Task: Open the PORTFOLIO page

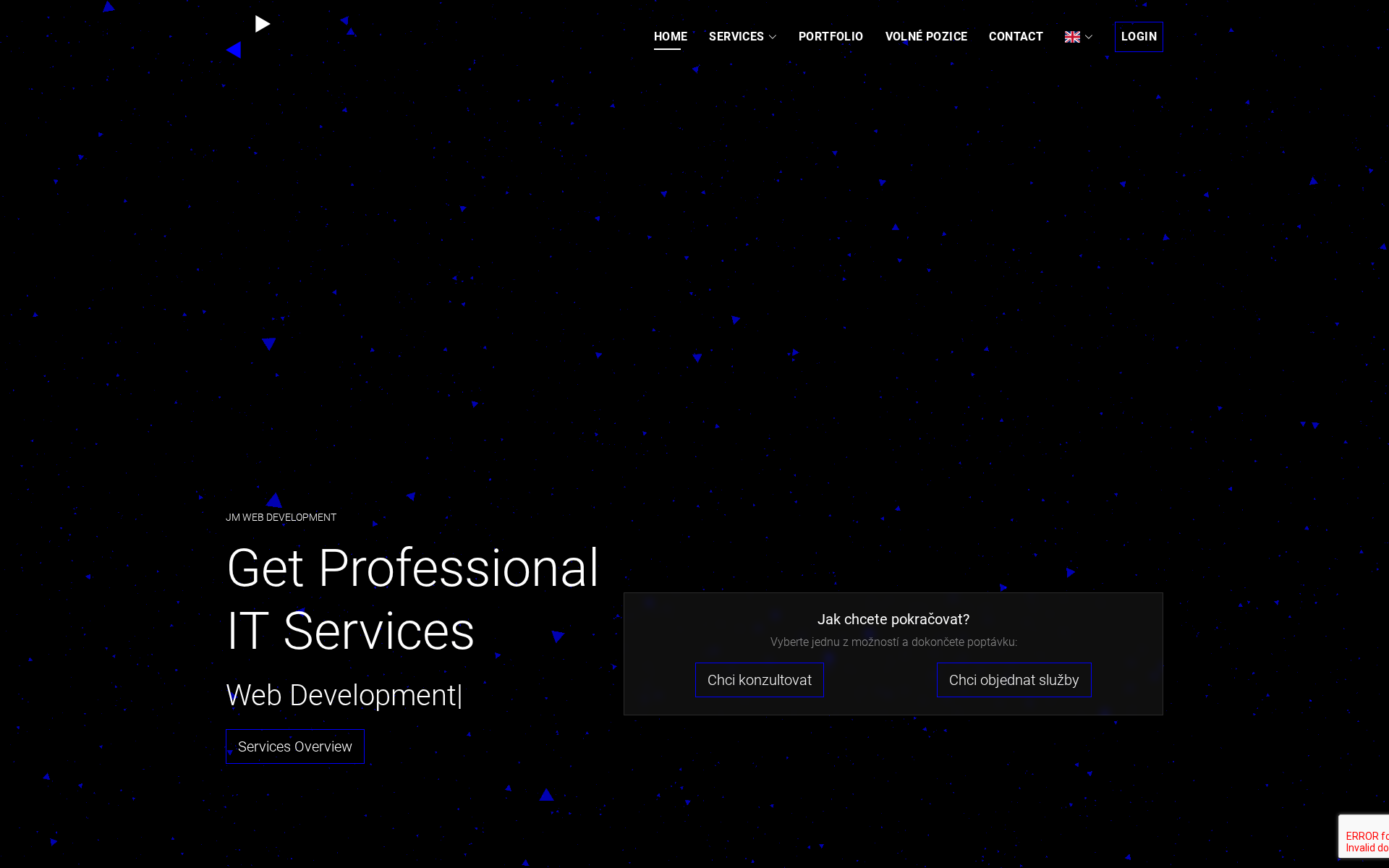Action: 831,36
